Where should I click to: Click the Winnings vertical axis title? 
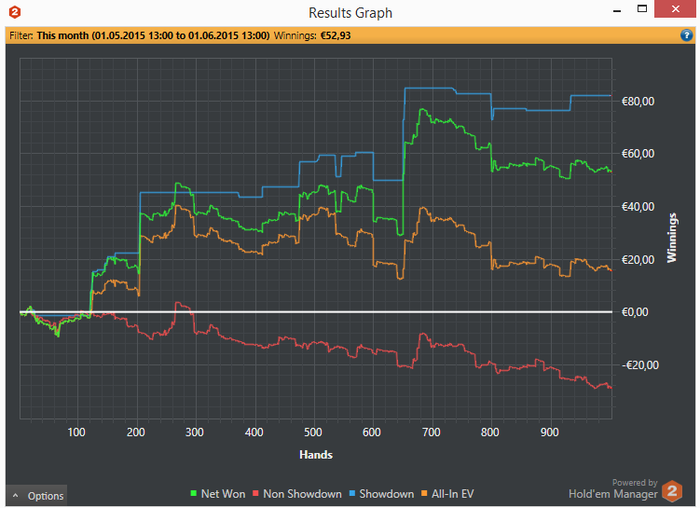coord(671,237)
